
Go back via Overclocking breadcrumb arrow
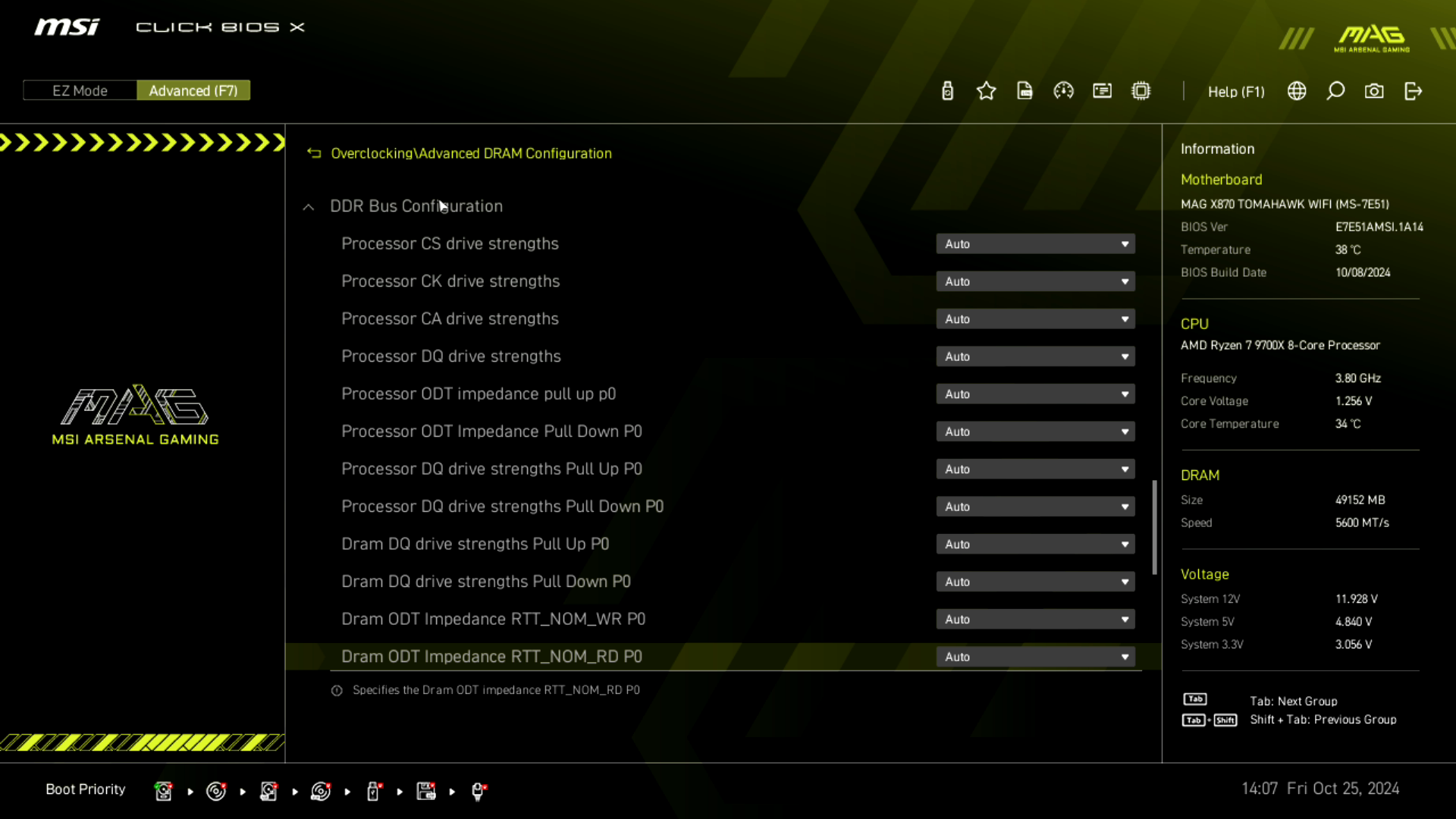[x=314, y=153]
